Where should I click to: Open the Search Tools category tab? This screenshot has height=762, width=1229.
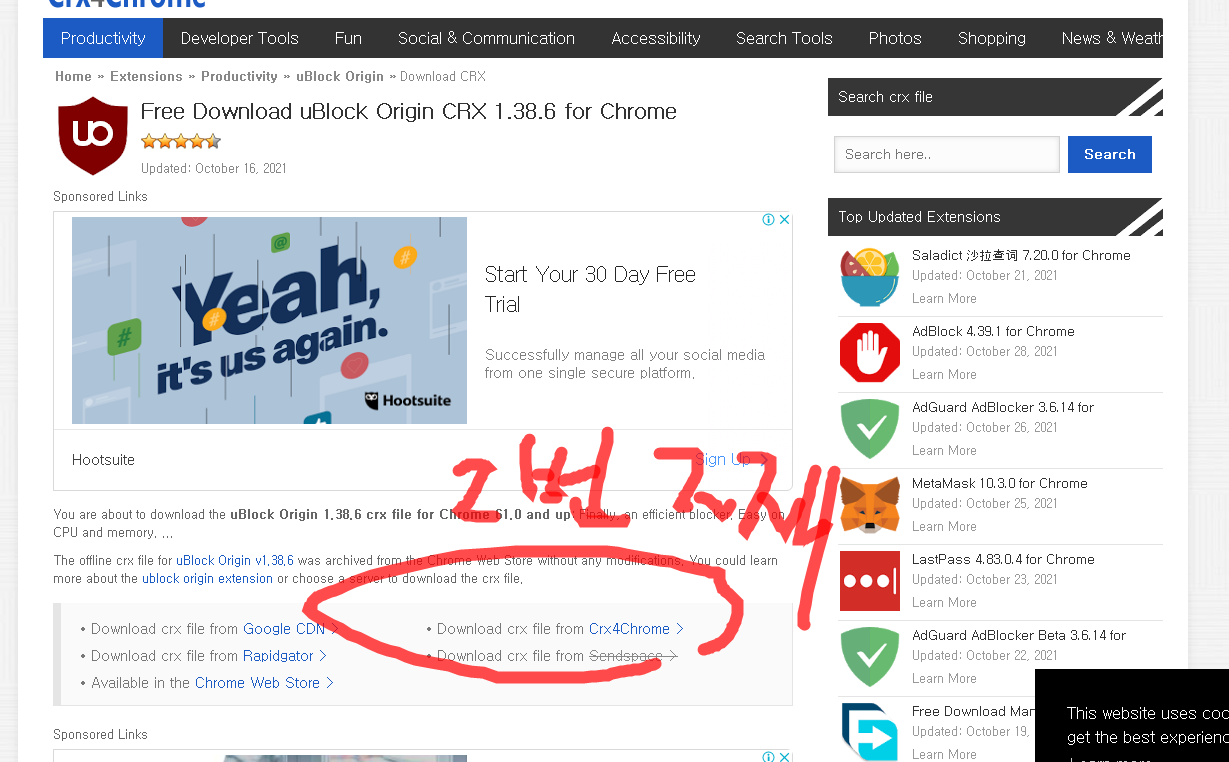click(x=784, y=38)
